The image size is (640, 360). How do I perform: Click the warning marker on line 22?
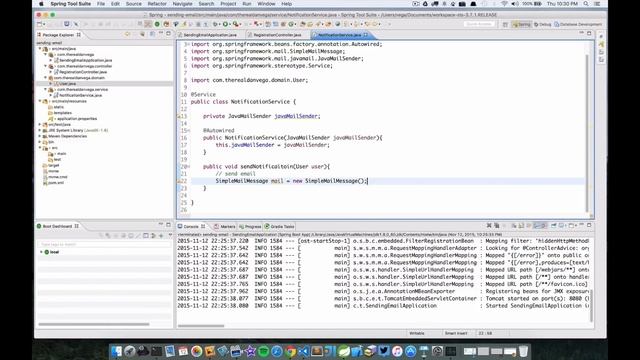[x=179, y=181]
